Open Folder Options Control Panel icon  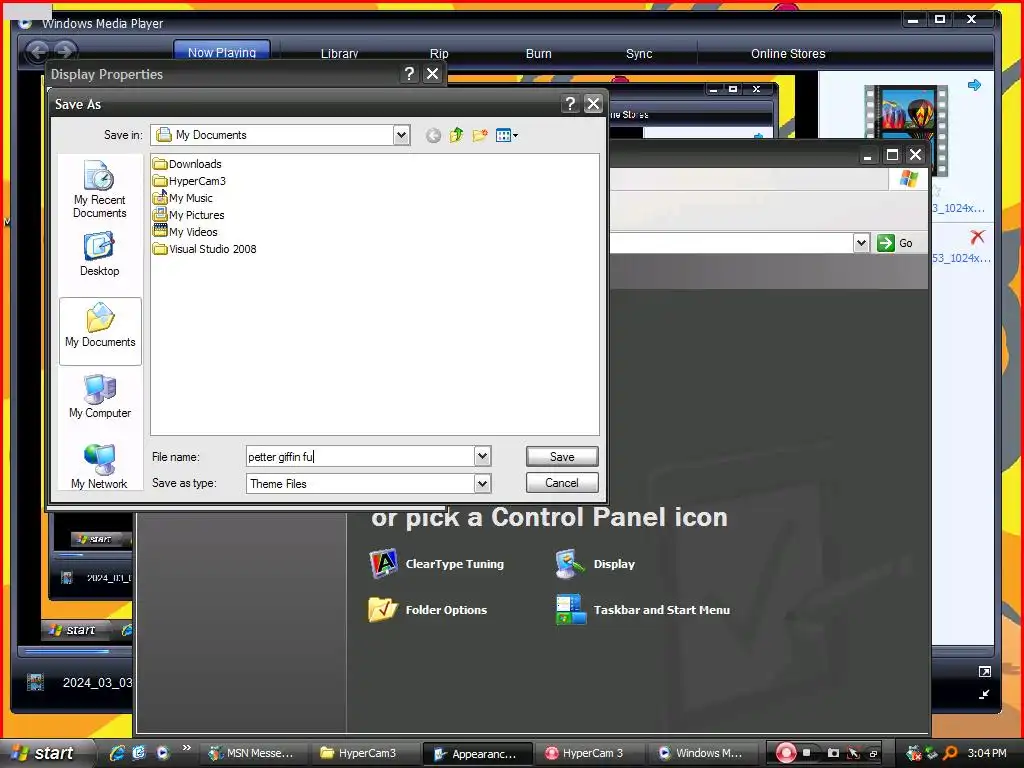pyautogui.click(x=428, y=609)
